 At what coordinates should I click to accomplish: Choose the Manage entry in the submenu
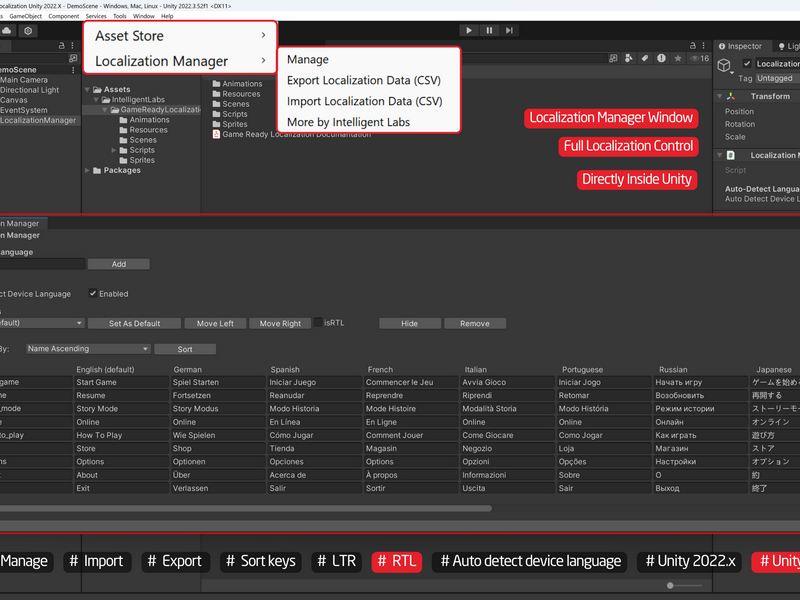[308, 60]
